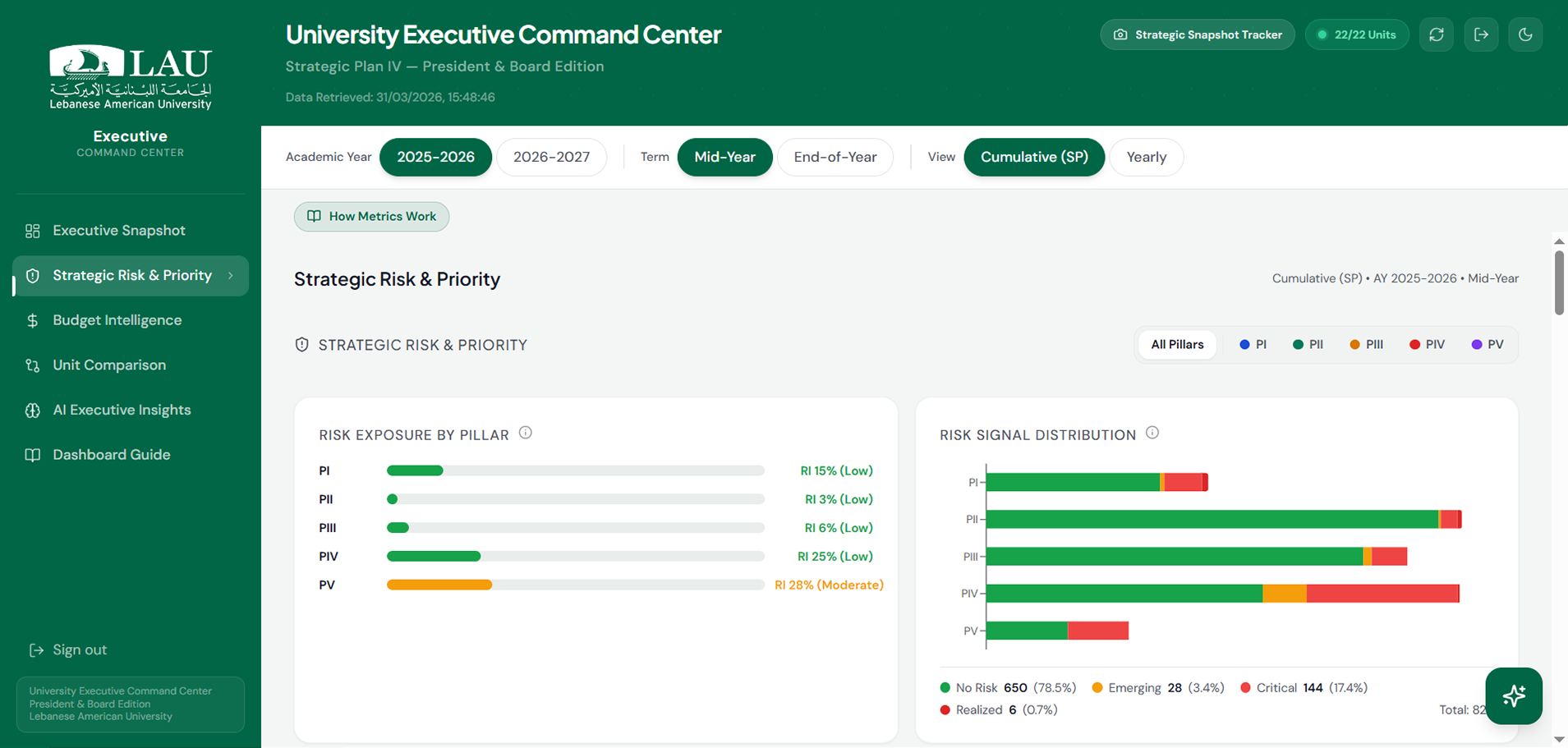1568x748 pixels.
Task: Open Budget Intelligence in the sidebar
Action: click(x=117, y=320)
